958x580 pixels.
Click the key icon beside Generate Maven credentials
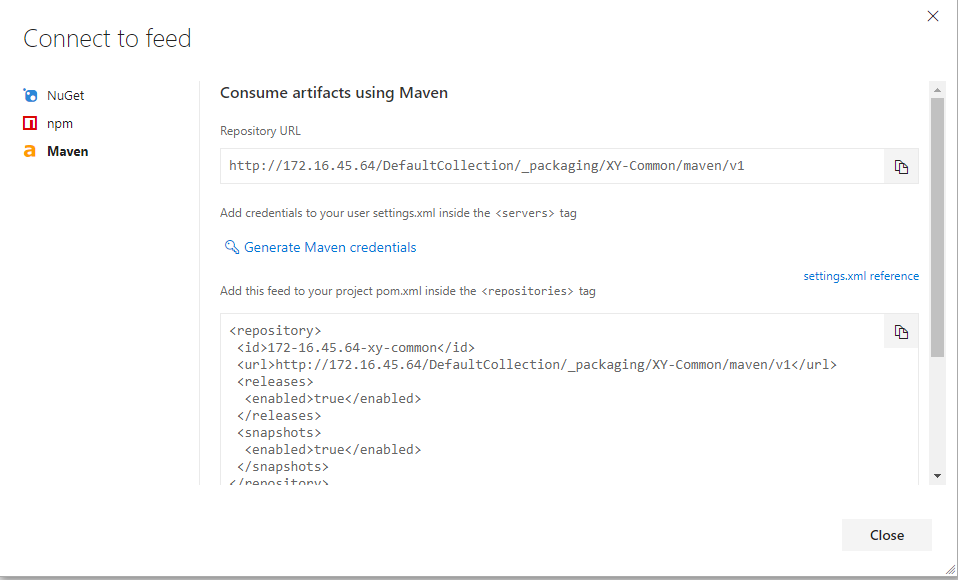232,247
